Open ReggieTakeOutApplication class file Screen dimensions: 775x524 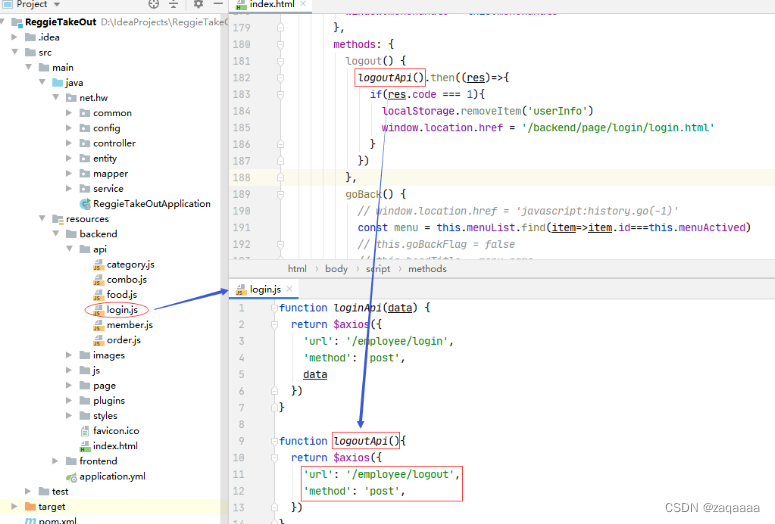151,204
